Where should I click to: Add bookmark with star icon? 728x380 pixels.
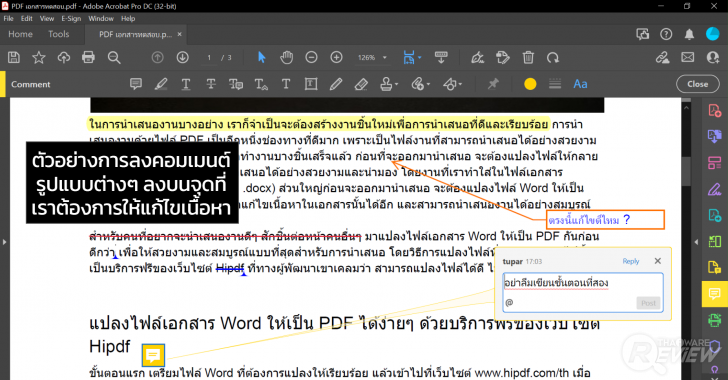[x=39, y=58]
